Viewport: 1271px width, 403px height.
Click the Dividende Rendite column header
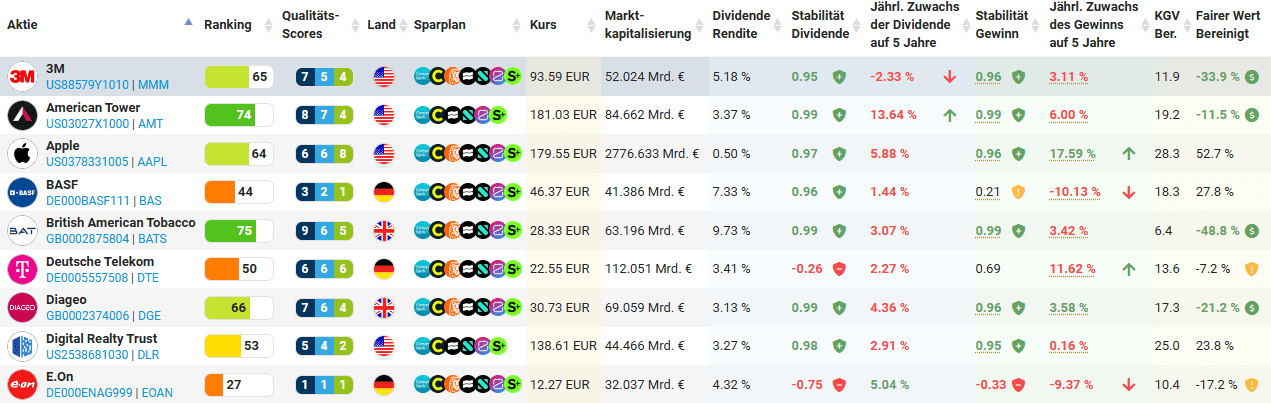point(741,24)
